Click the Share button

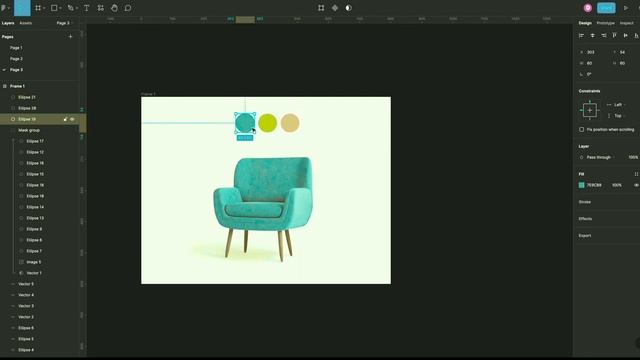click(x=606, y=8)
